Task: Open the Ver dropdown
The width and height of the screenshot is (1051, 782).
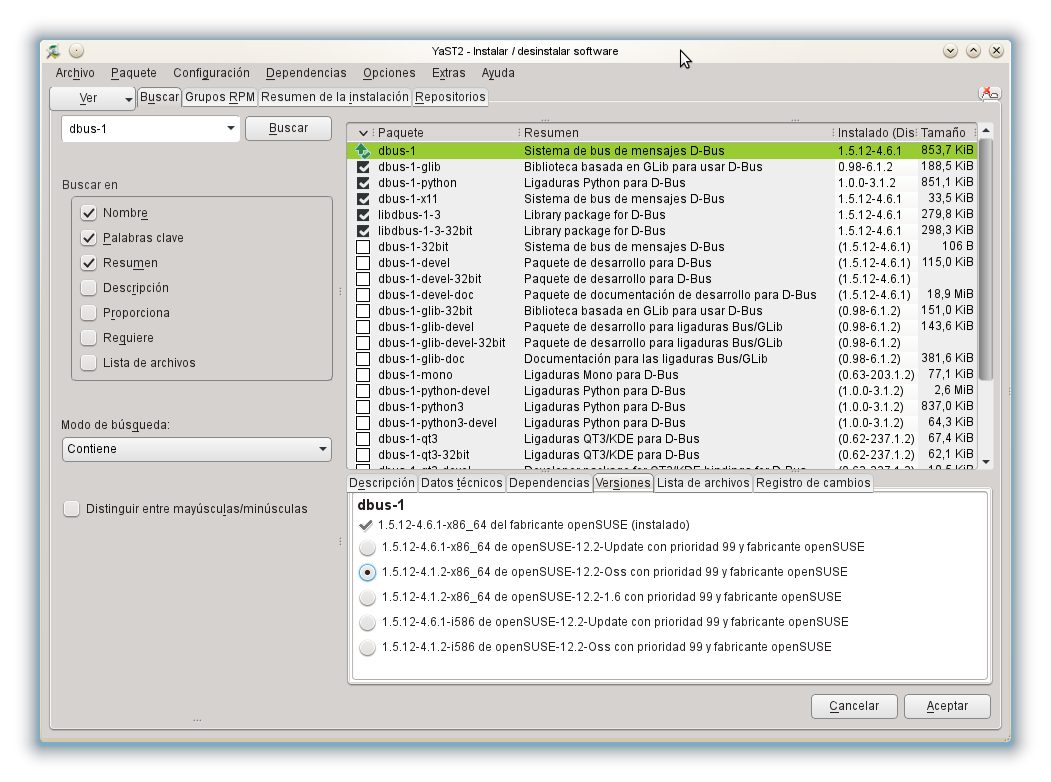Action: (x=92, y=98)
